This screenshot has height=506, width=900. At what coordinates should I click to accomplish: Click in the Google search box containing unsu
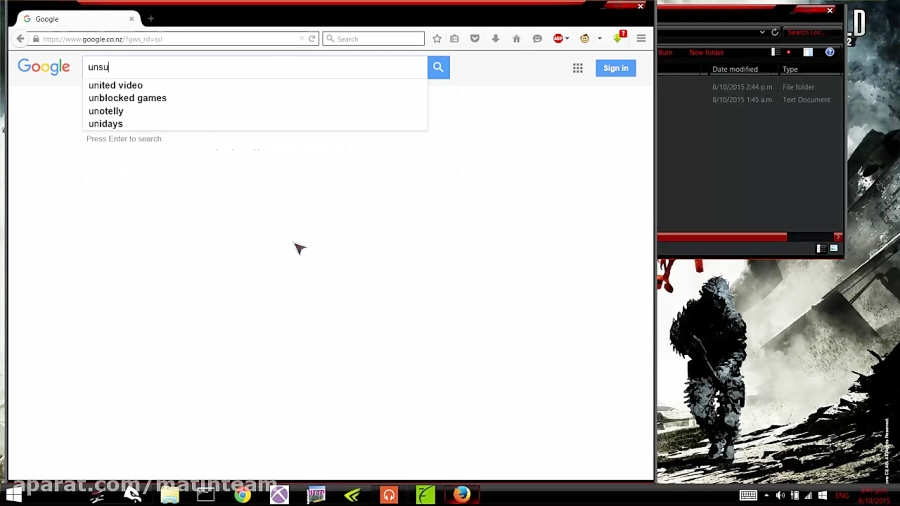click(255, 67)
